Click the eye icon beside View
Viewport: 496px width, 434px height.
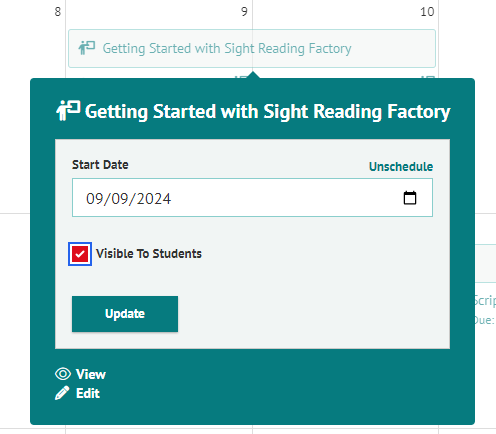pos(63,374)
